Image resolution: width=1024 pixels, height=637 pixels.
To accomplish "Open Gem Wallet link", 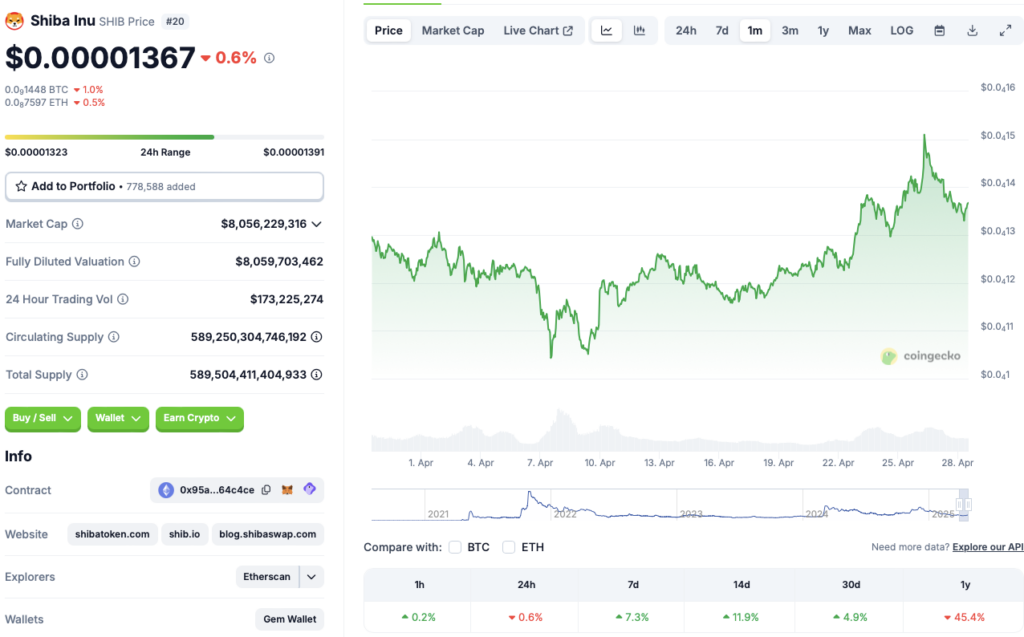I will click(290, 619).
